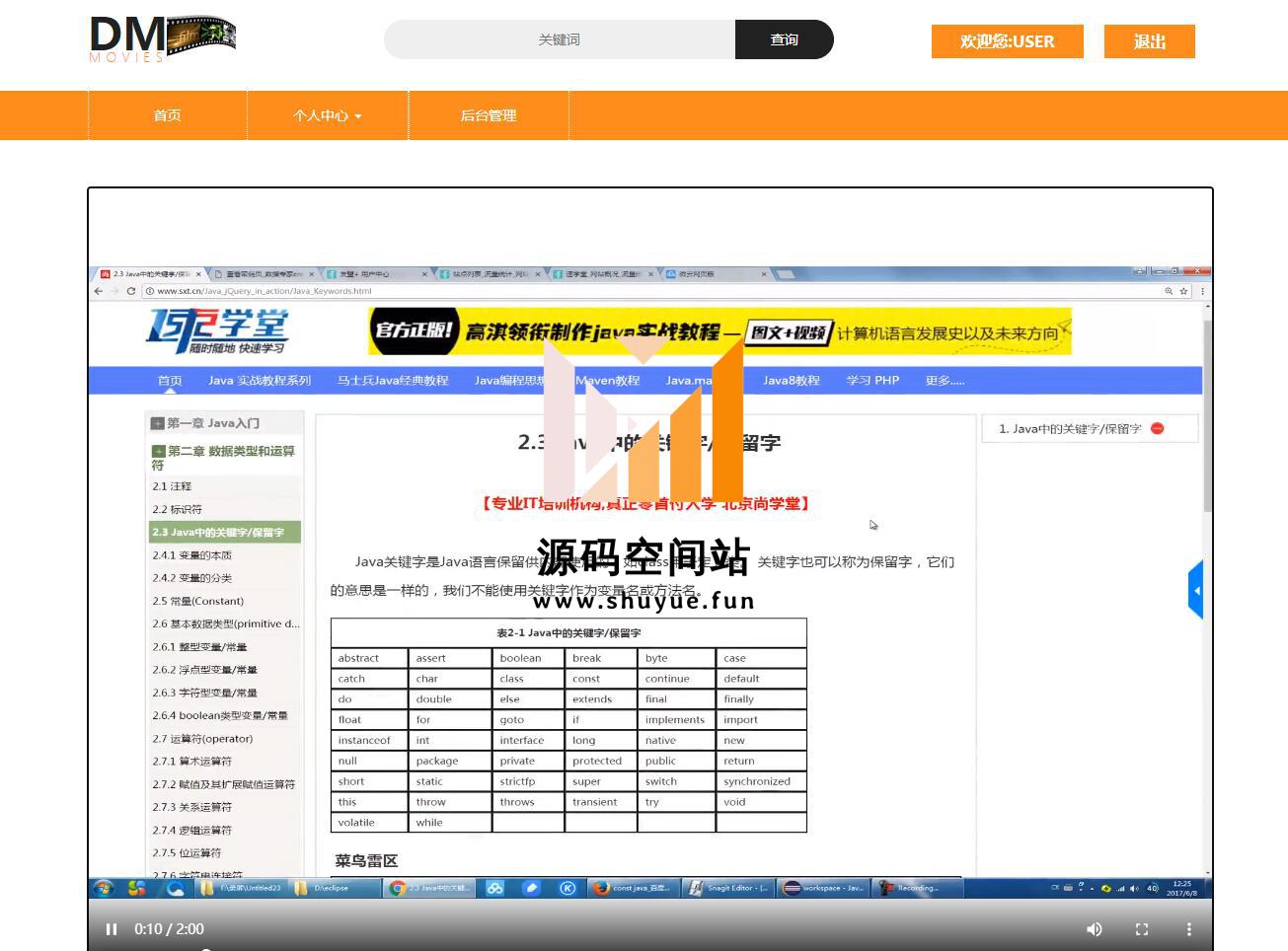Viewport: 1288px width, 951px height.
Task: Collapse 第二章 数据类型和运算符 chapter in video
Action: click(x=158, y=451)
